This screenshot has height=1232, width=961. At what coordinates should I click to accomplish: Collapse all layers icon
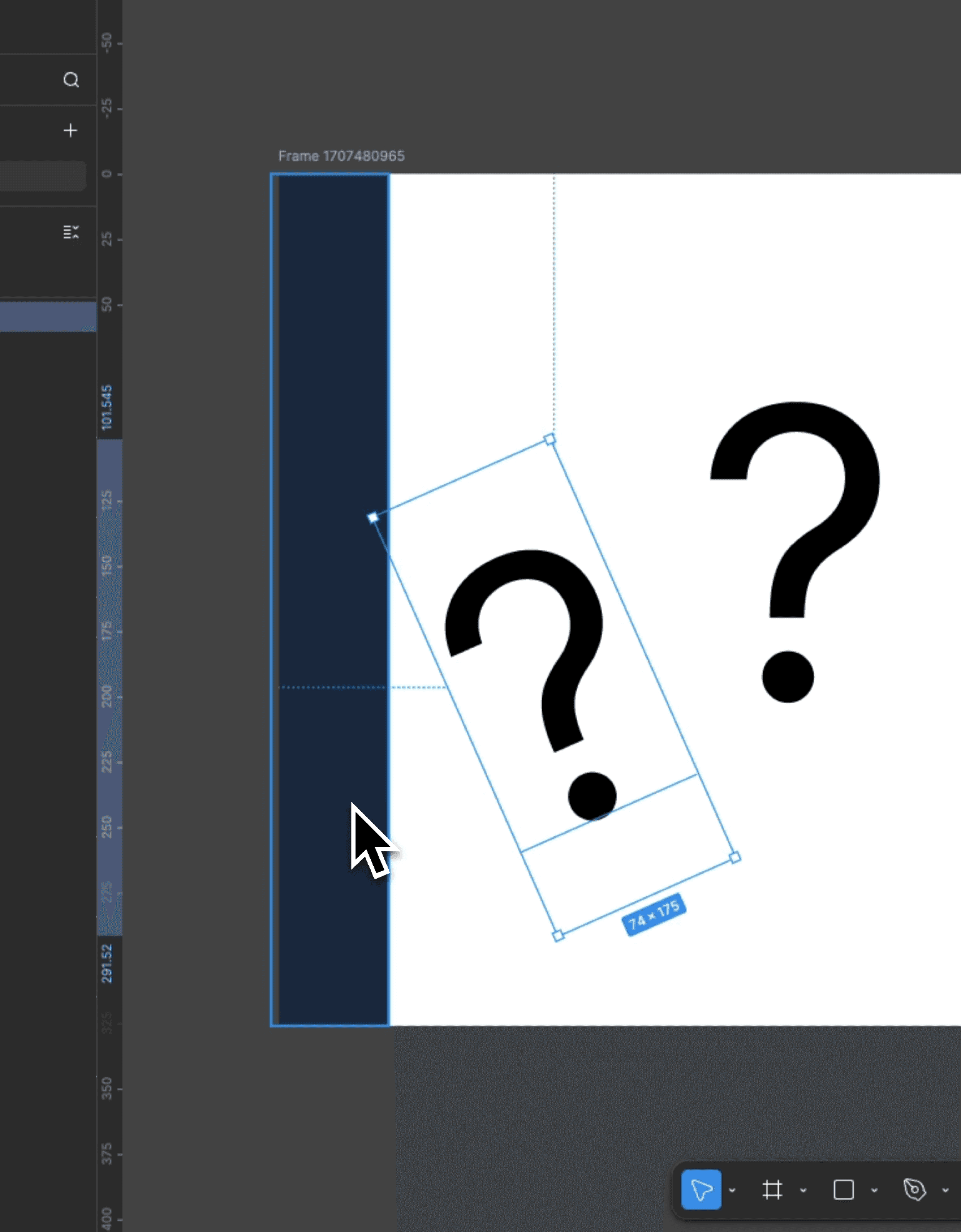click(x=70, y=232)
